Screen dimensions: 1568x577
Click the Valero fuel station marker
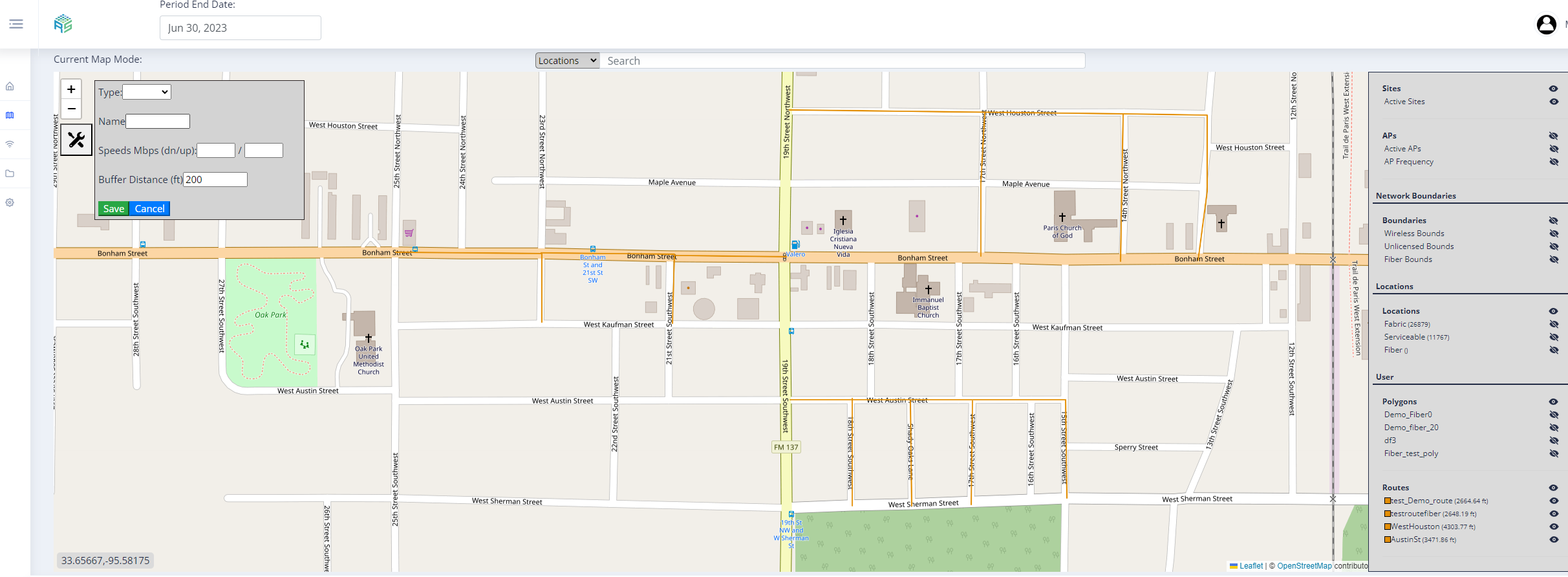pos(796,245)
